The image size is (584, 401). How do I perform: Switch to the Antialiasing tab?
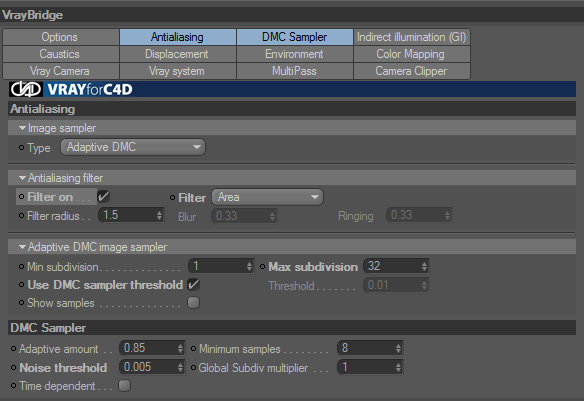(x=178, y=37)
